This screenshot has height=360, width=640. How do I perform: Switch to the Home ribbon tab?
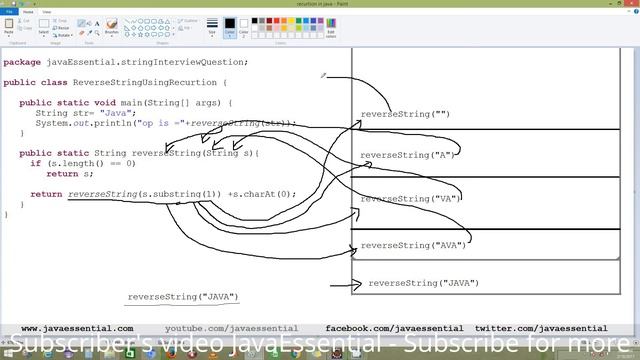coord(28,12)
